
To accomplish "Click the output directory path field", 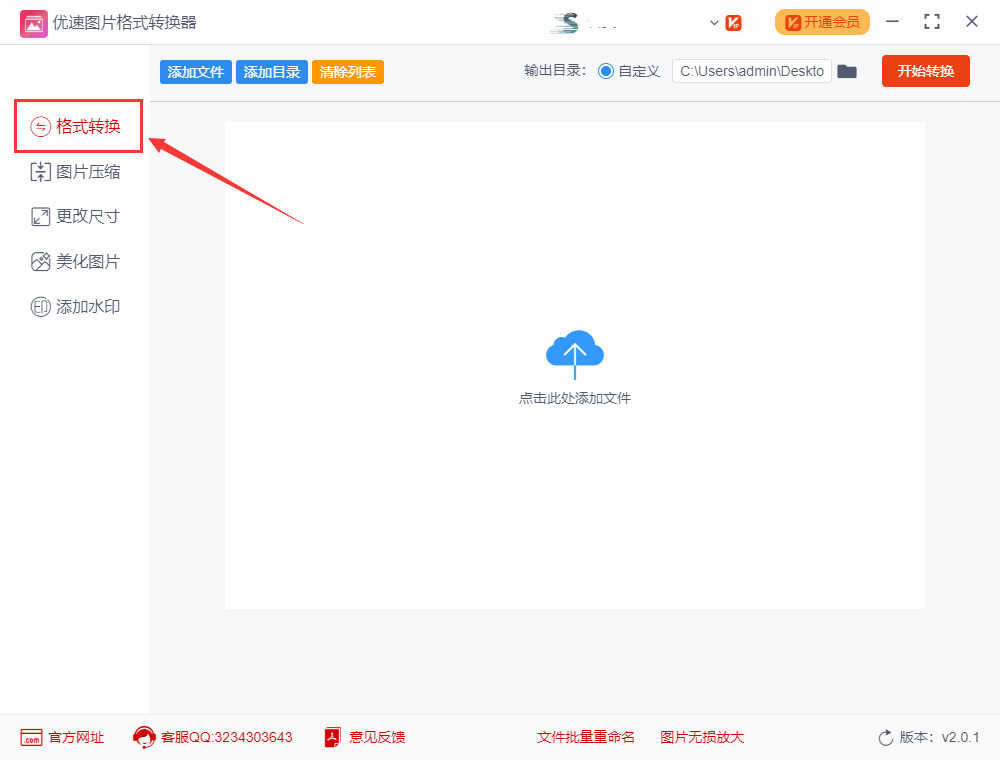I will (x=751, y=71).
